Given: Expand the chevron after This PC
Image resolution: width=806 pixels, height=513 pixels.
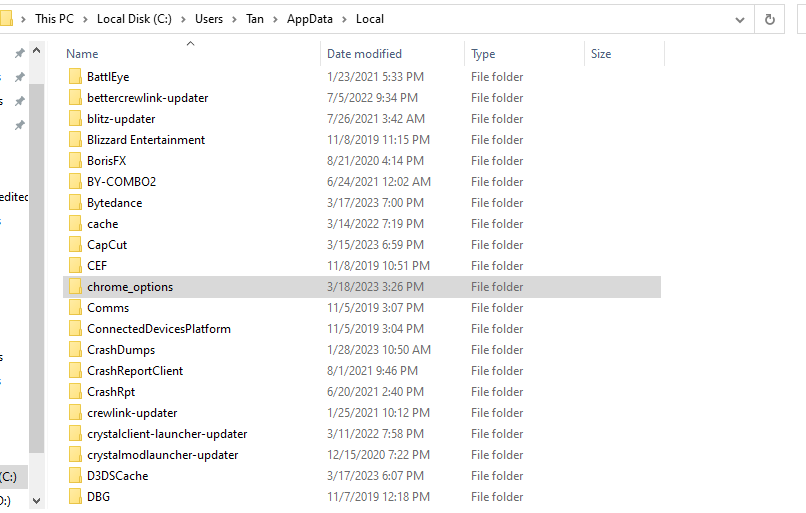Looking at the screenshot, I should (x=86, y=20).
